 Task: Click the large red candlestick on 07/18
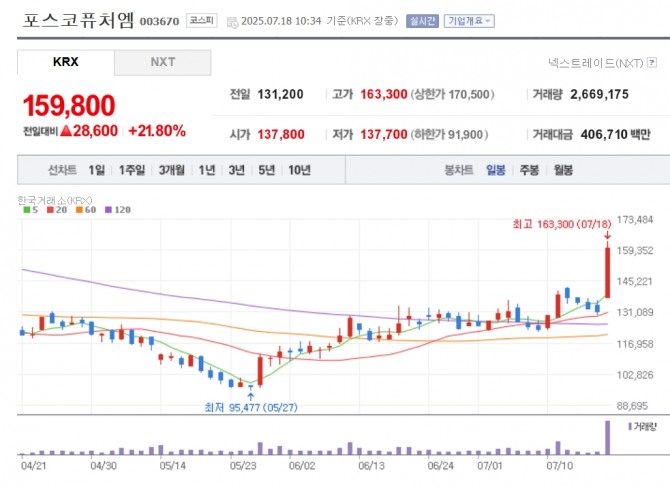(x=607, y=273)
